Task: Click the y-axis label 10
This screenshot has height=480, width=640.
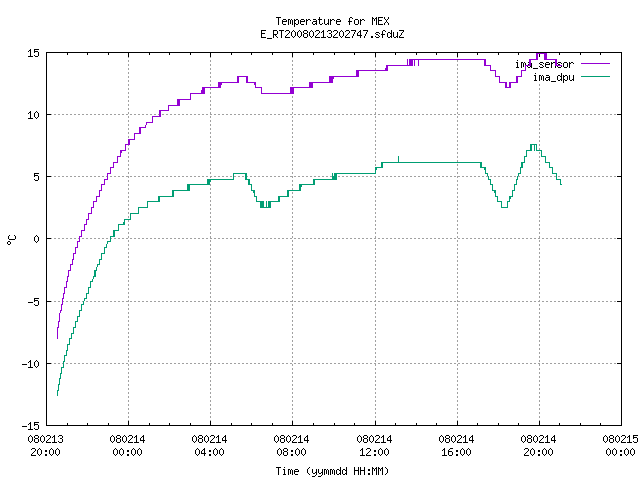Action: 33,115
